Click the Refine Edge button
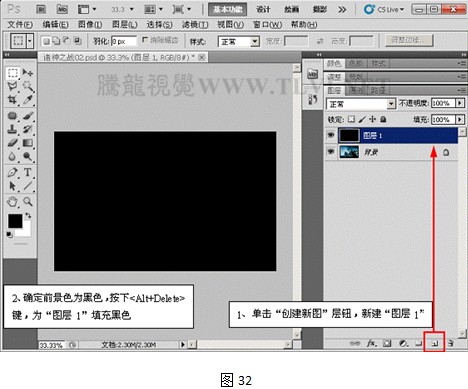 pos(409,40)
